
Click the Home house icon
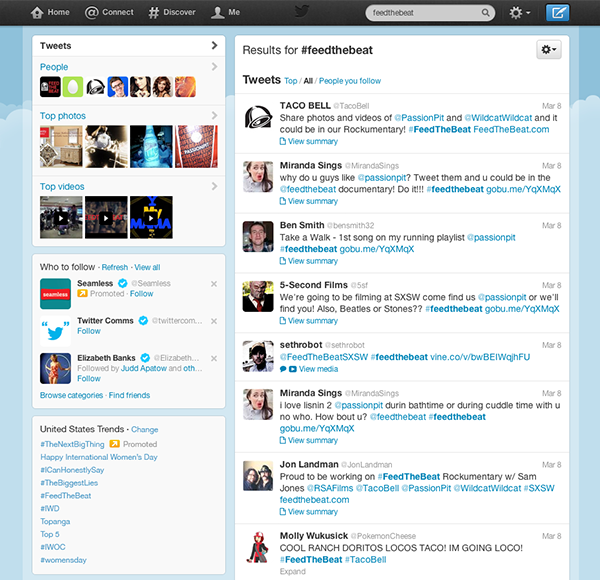[x=37, y=13]
